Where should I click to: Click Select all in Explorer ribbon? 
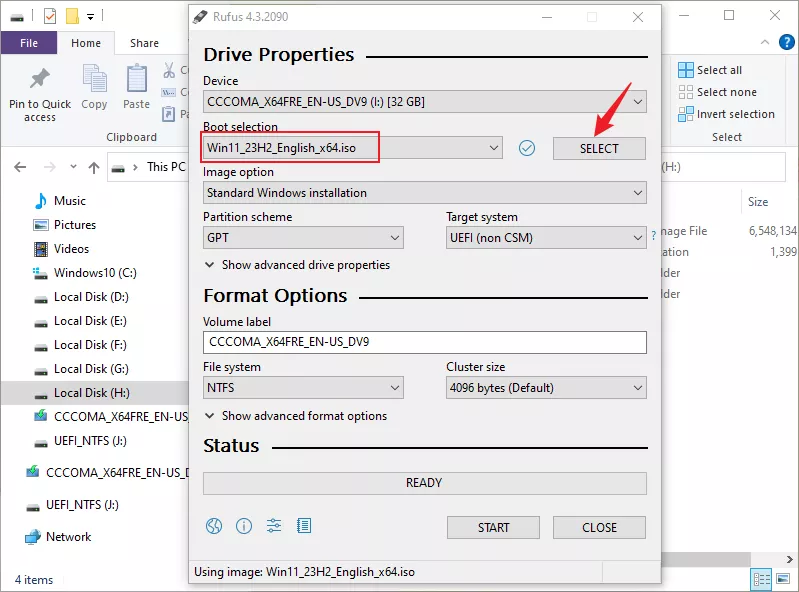click(x=710, y=70)
